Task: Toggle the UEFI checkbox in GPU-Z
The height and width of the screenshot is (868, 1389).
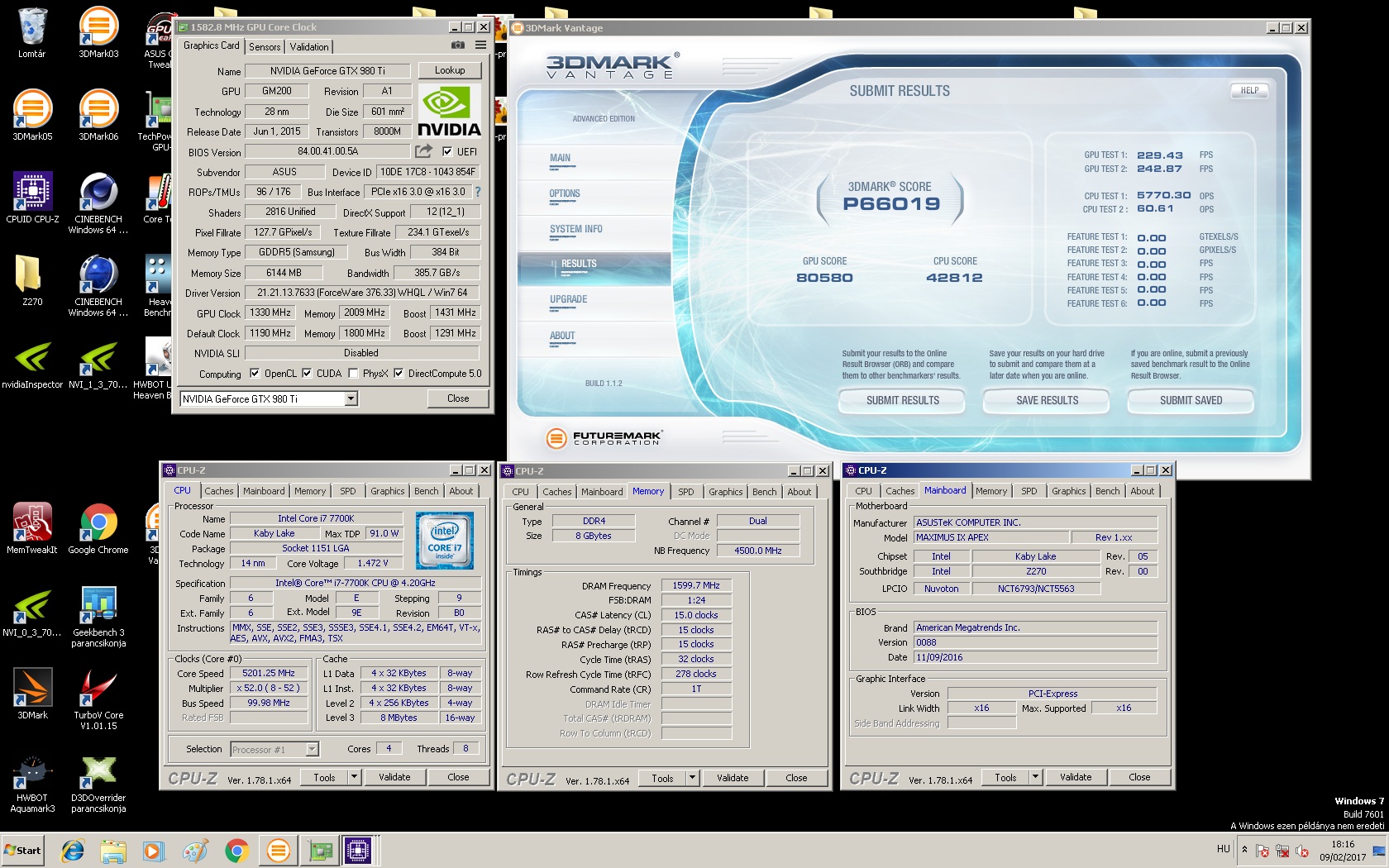Action: 447,151
